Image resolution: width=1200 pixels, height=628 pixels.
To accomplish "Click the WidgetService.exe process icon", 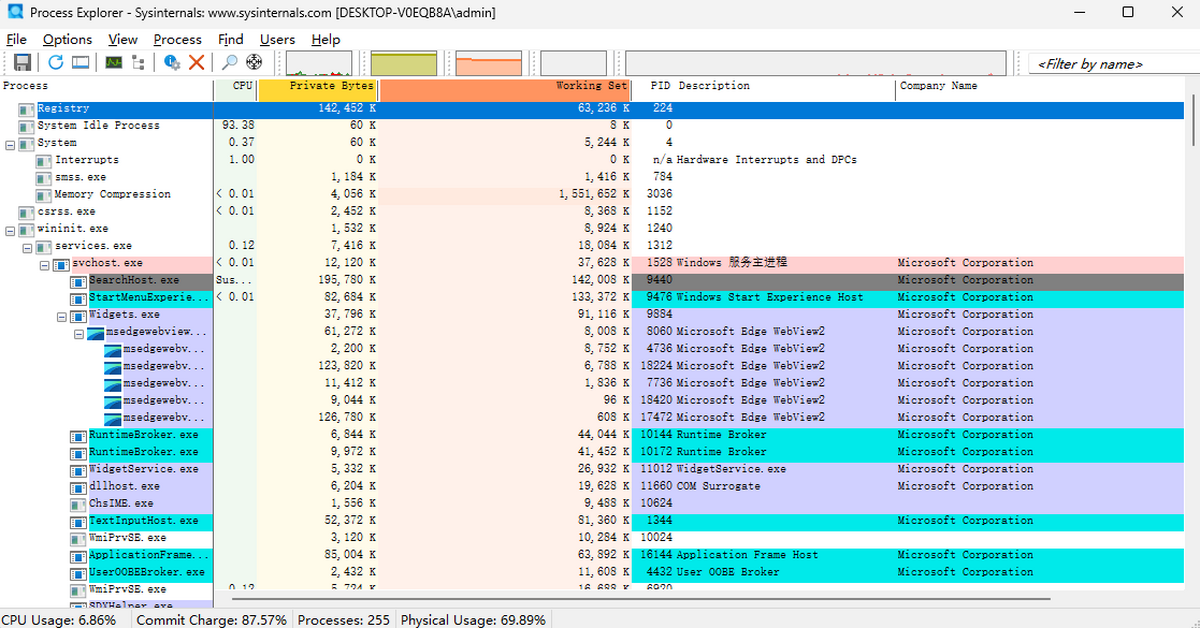I will point(78,469).
